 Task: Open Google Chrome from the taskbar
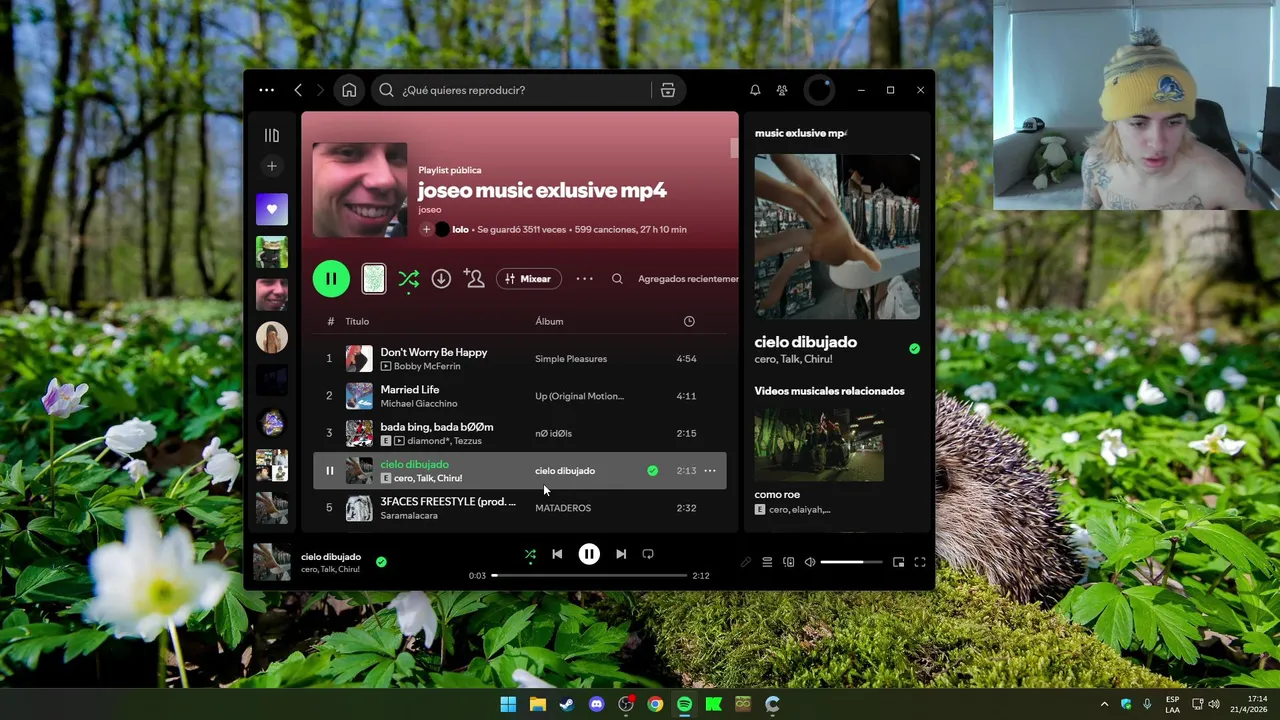point(655,704)
